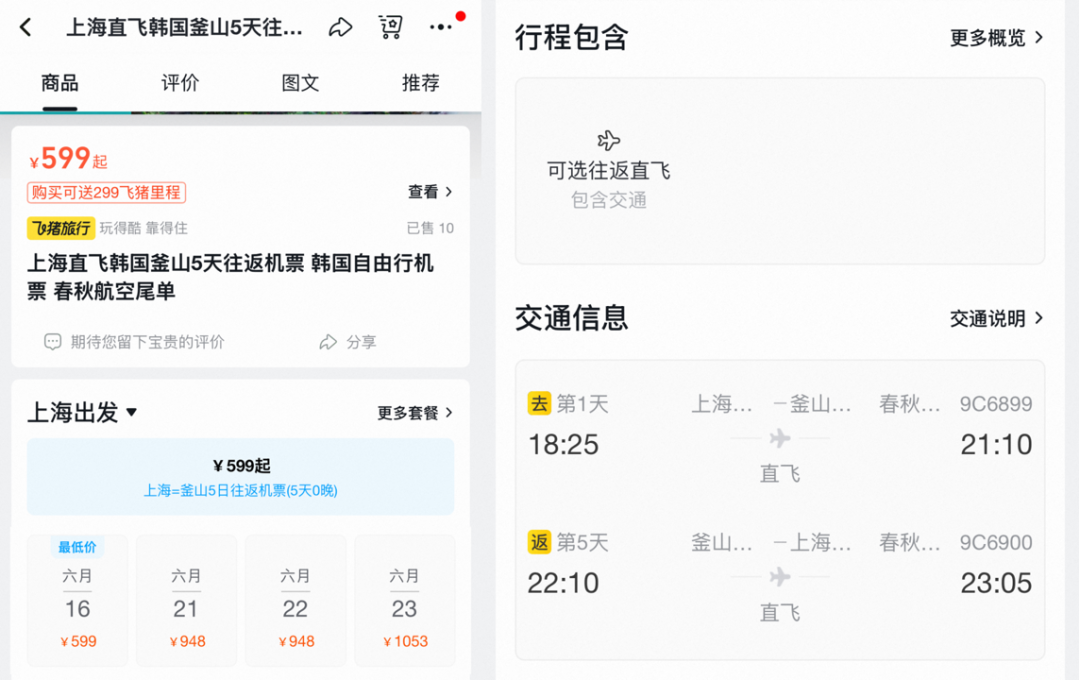Image resolution: width=1080 pixels, height=680 pixels.
Task: Tap the 分享 share arrow icon
Action: [328, 341]
